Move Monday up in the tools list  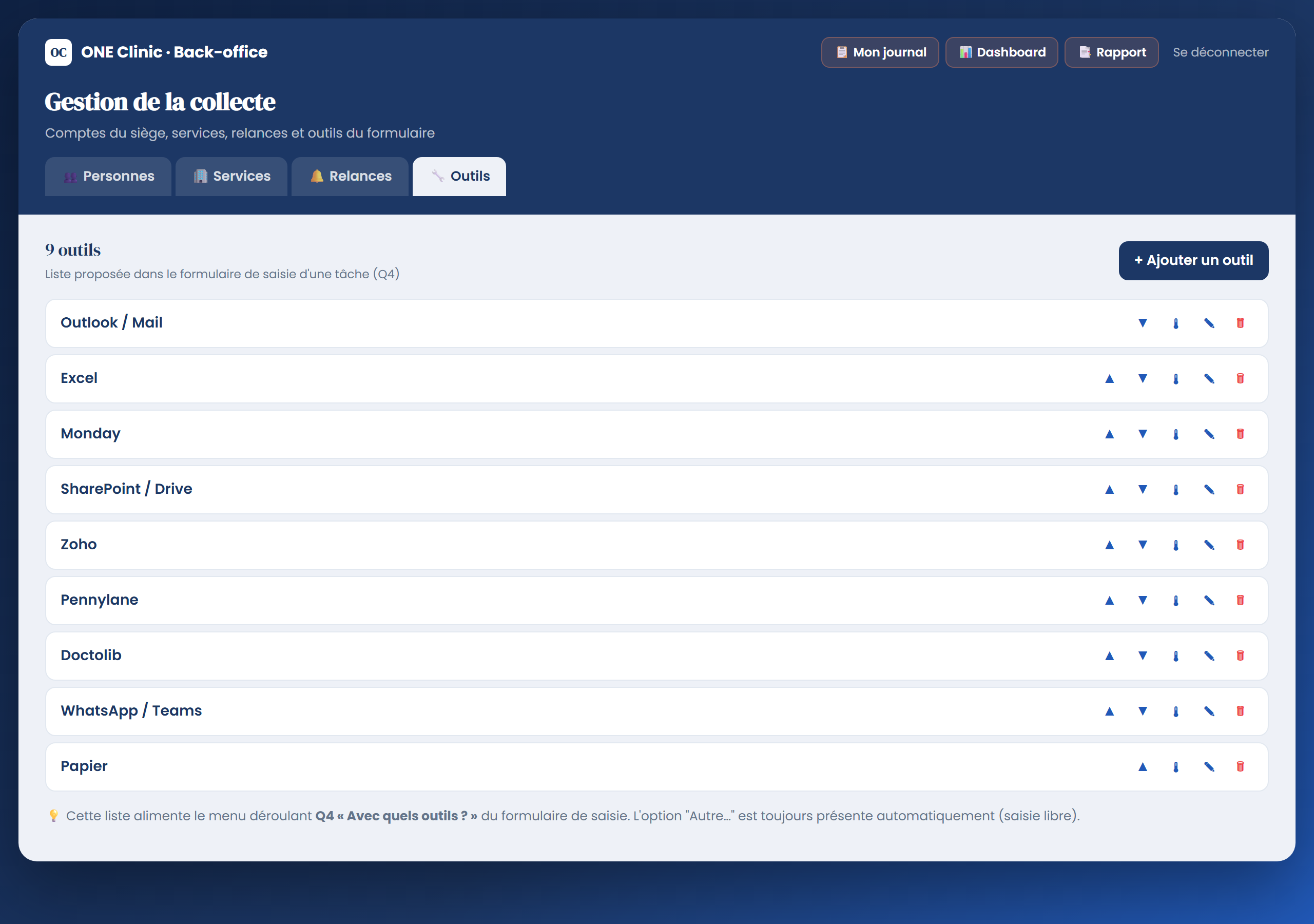1109,434
